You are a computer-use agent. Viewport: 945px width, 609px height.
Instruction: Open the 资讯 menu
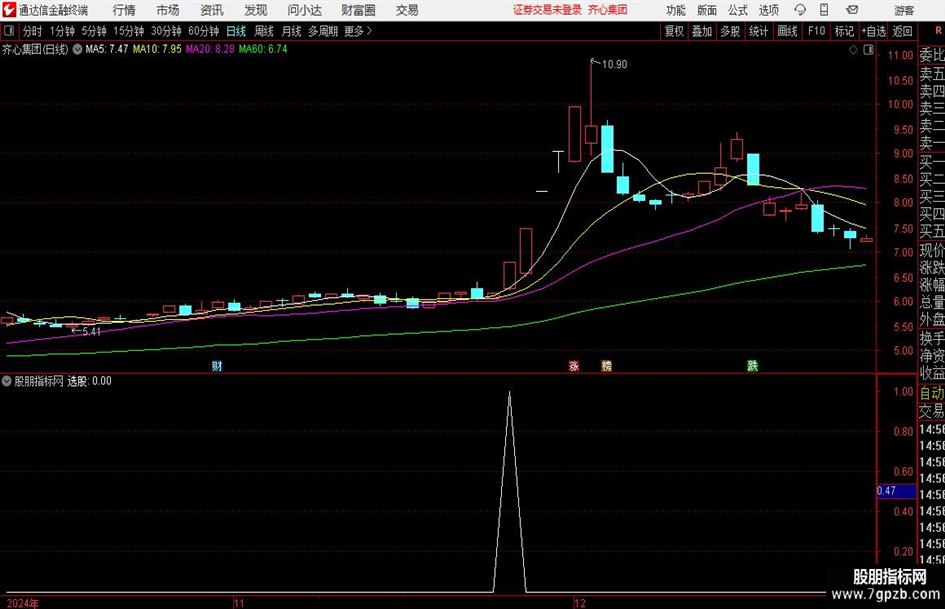tap(212, 10)
